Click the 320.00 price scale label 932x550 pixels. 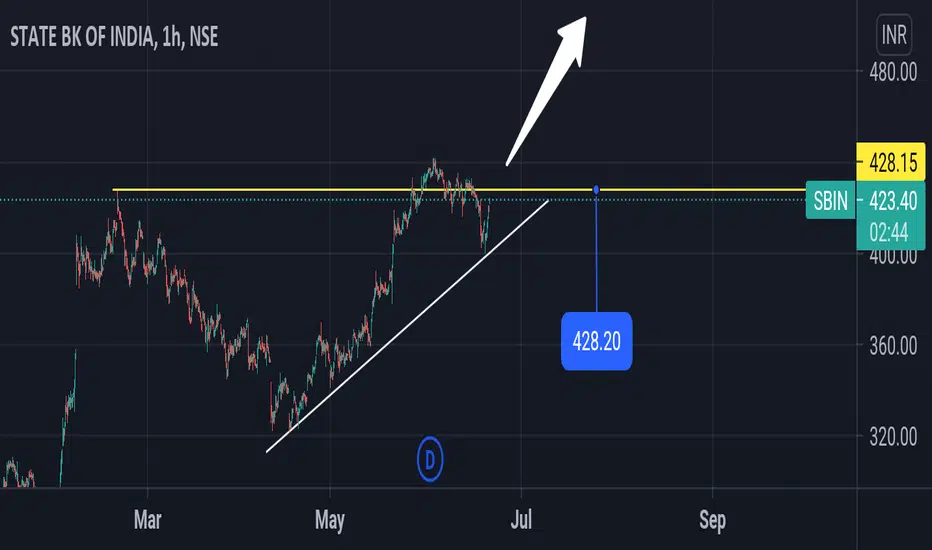893,437
